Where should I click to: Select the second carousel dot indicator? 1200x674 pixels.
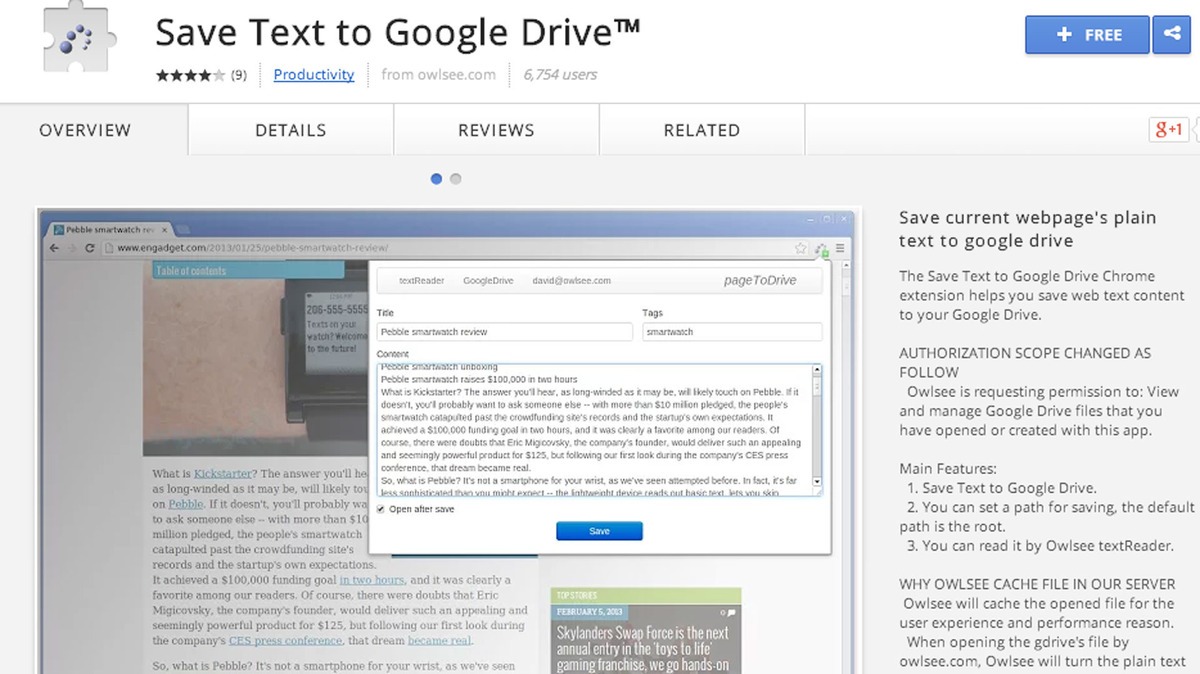tap(456, 179)
